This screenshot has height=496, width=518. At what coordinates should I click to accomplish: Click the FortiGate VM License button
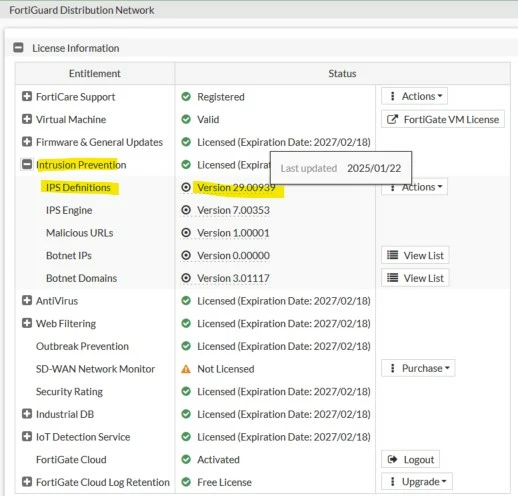pos(443,119)
